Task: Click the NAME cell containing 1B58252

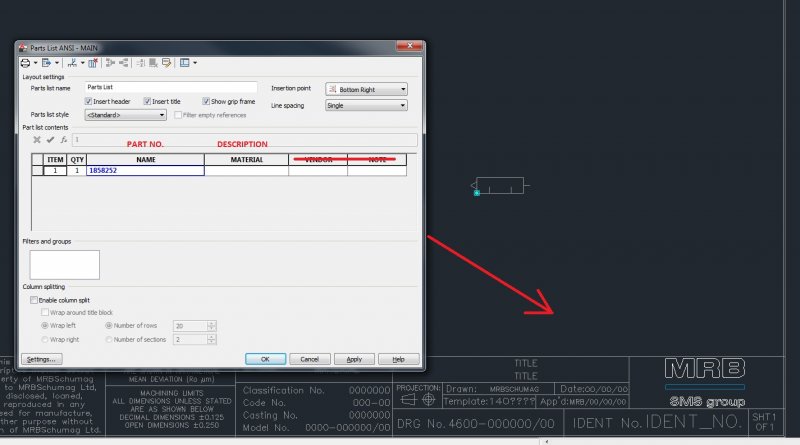Action: (x=146, y=170)
